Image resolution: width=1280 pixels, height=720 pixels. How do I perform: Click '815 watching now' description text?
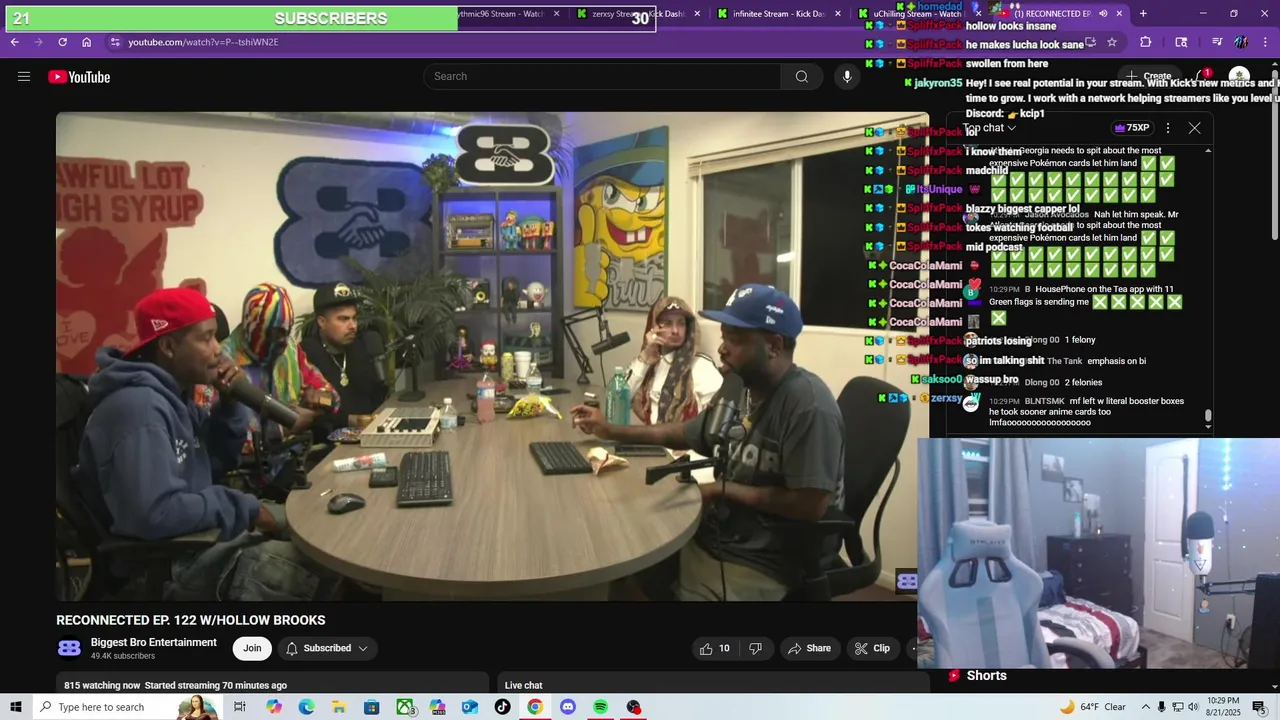pos(102,685)
